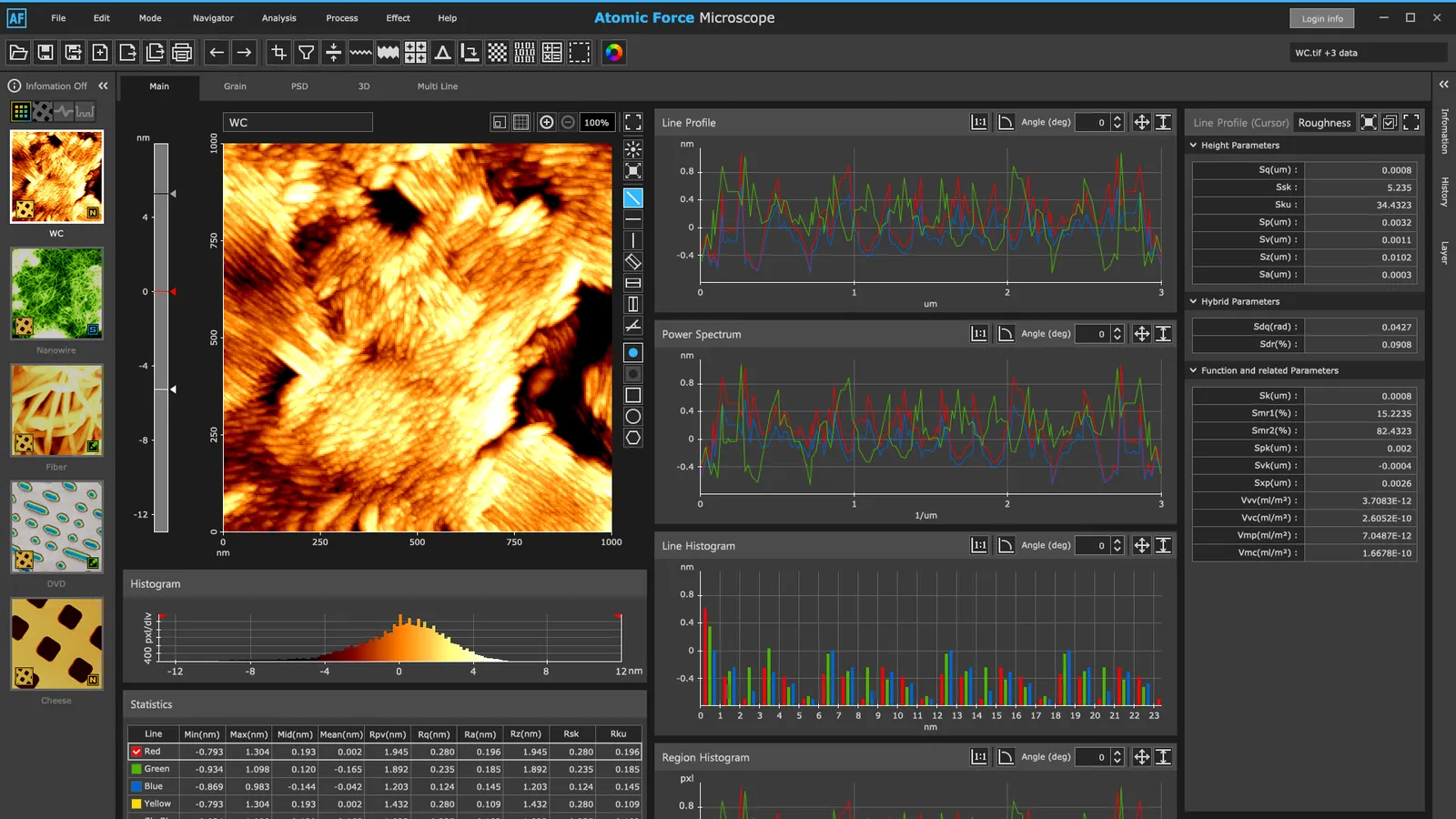
Task: Click the vertical fit icon in Line Histogram
Action: pos(1163,545)
